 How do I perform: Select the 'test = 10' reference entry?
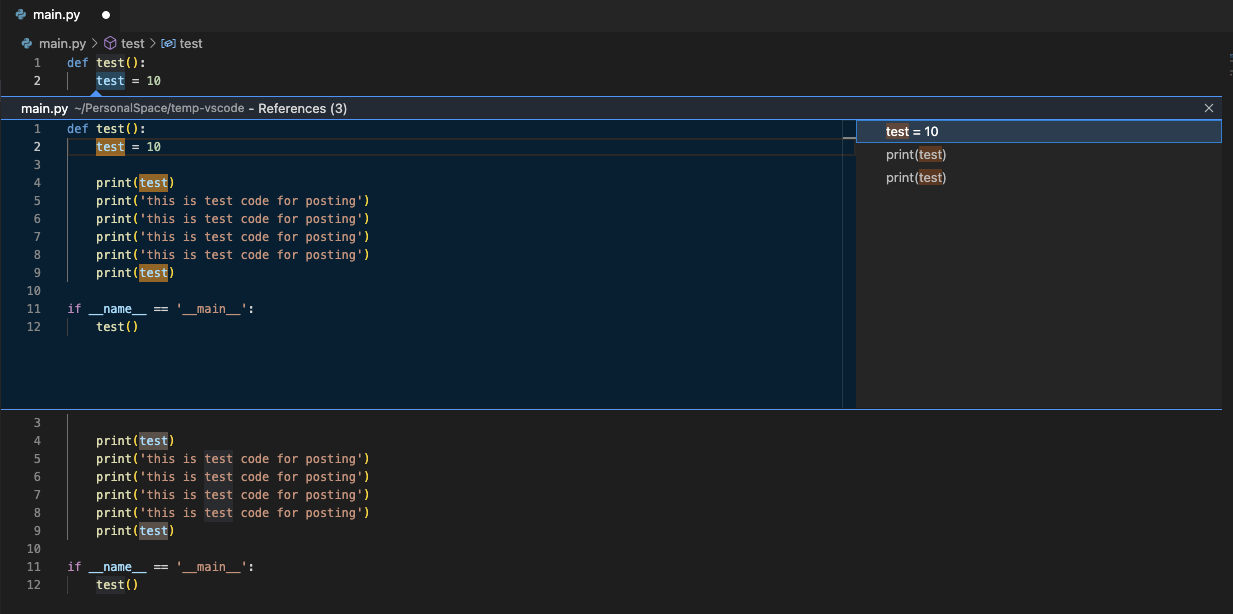click(1038, 131)
